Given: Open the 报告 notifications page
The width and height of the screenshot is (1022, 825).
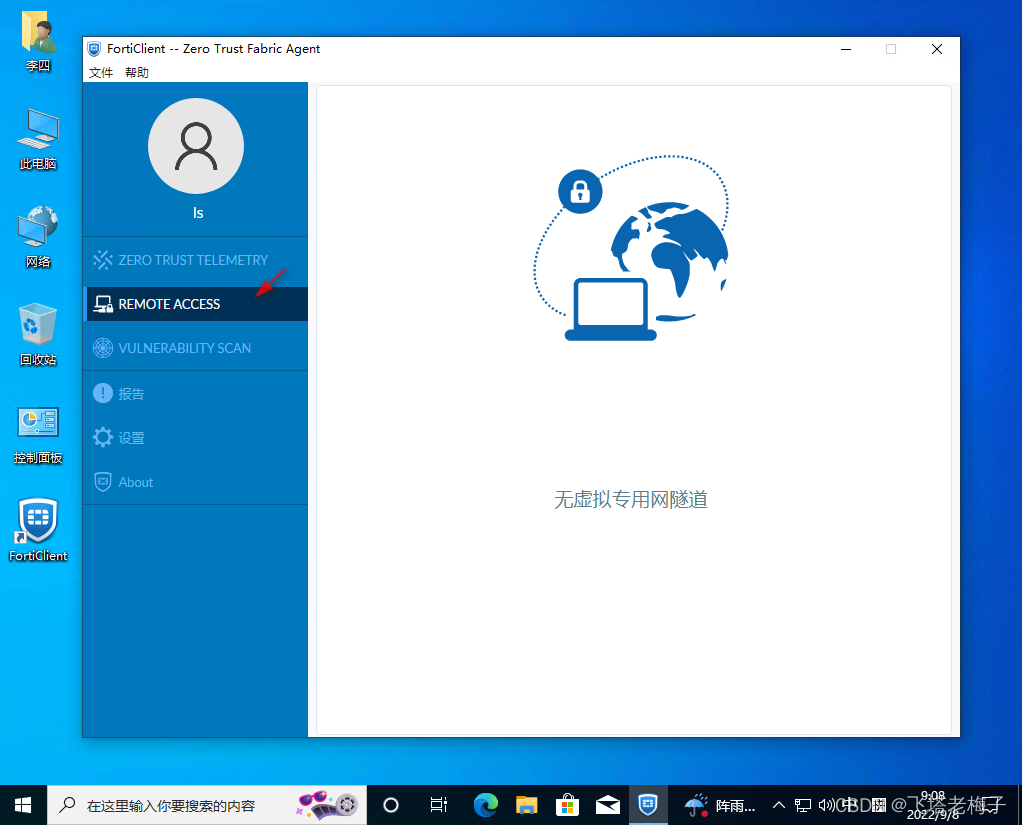Looking at the screenshot, I should [x=196, y=394].
